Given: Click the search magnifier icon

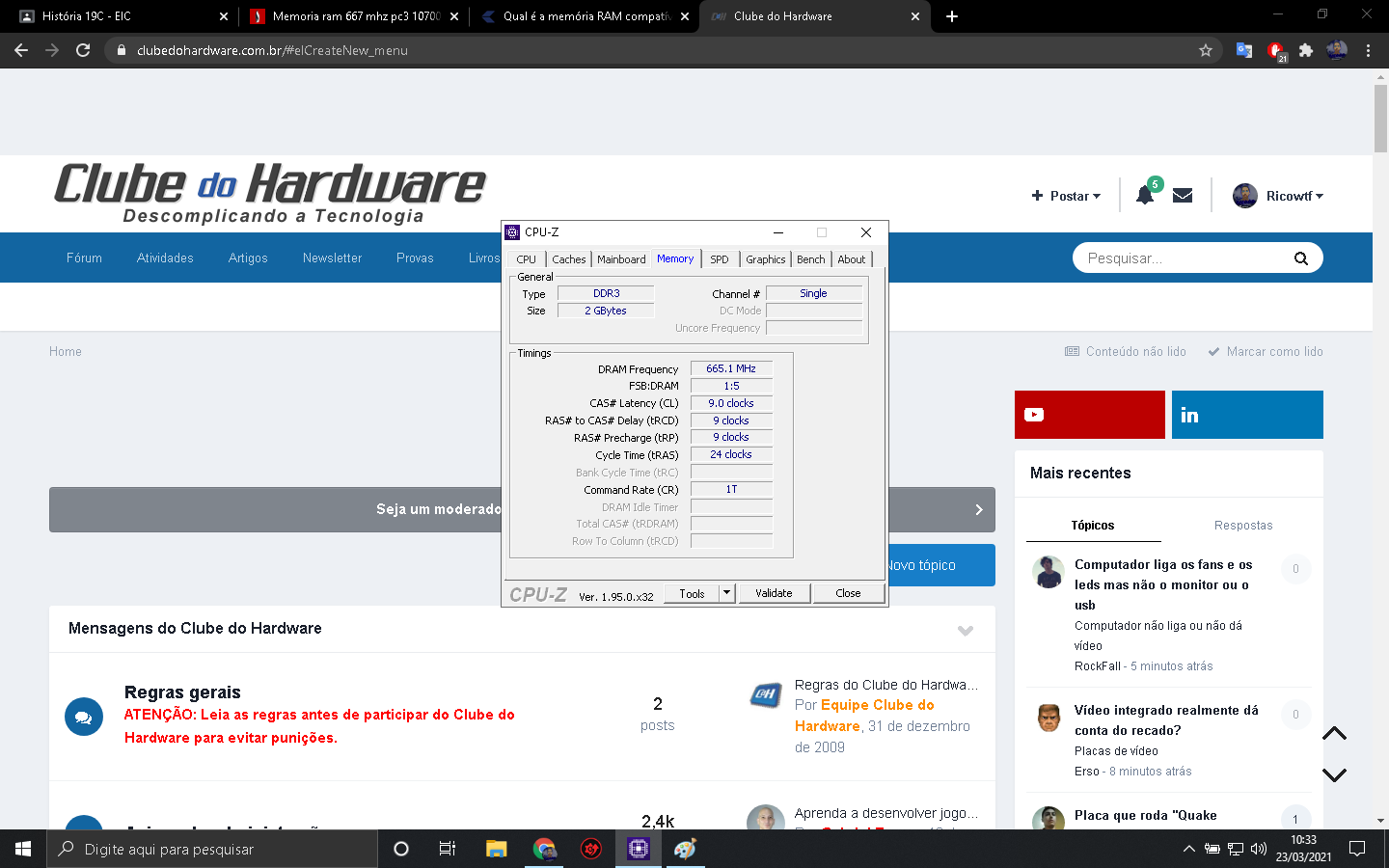Looking at the screenshot, I should [1301, 258].
